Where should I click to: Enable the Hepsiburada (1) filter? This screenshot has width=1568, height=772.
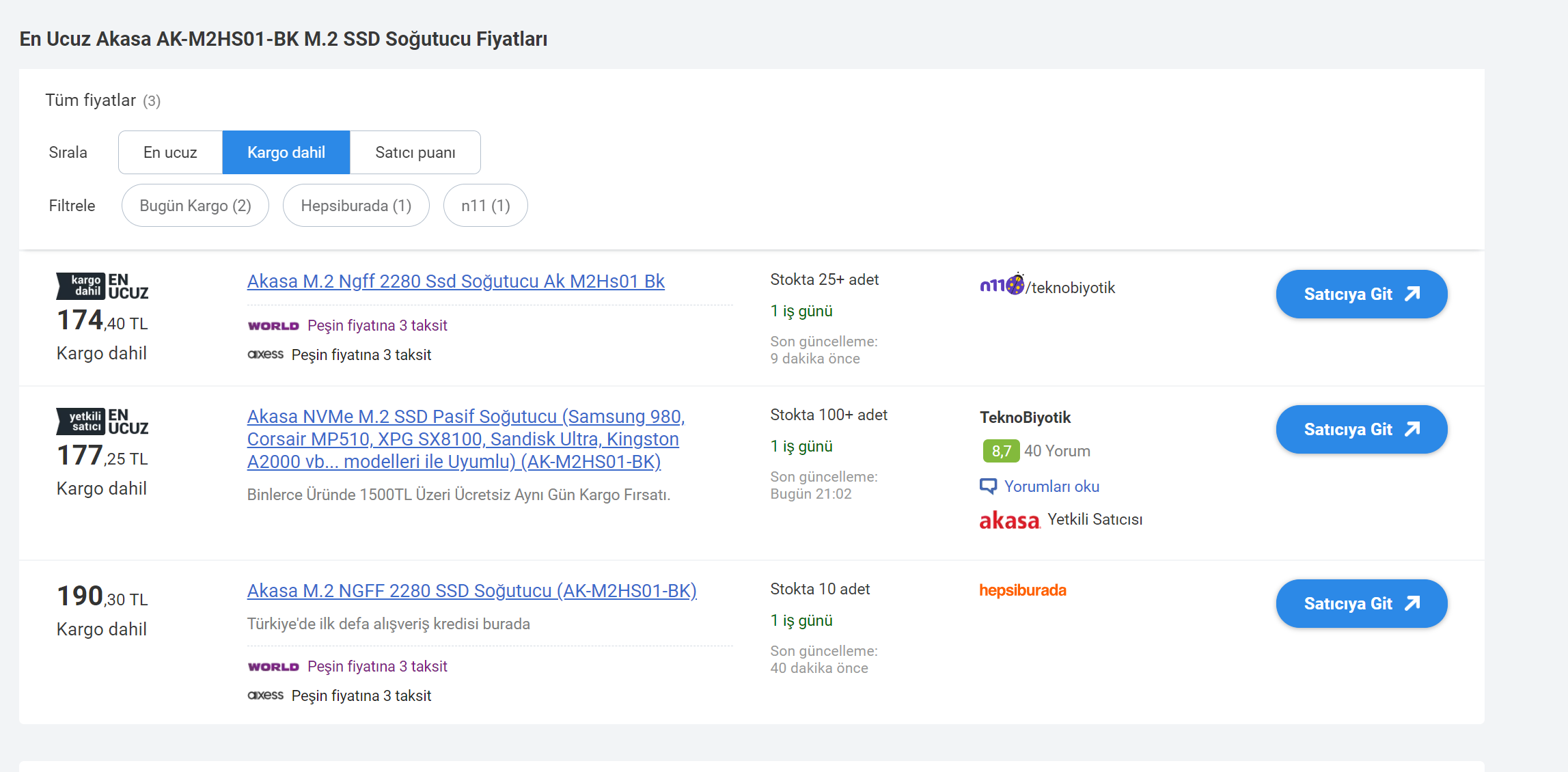pos(356,206)
